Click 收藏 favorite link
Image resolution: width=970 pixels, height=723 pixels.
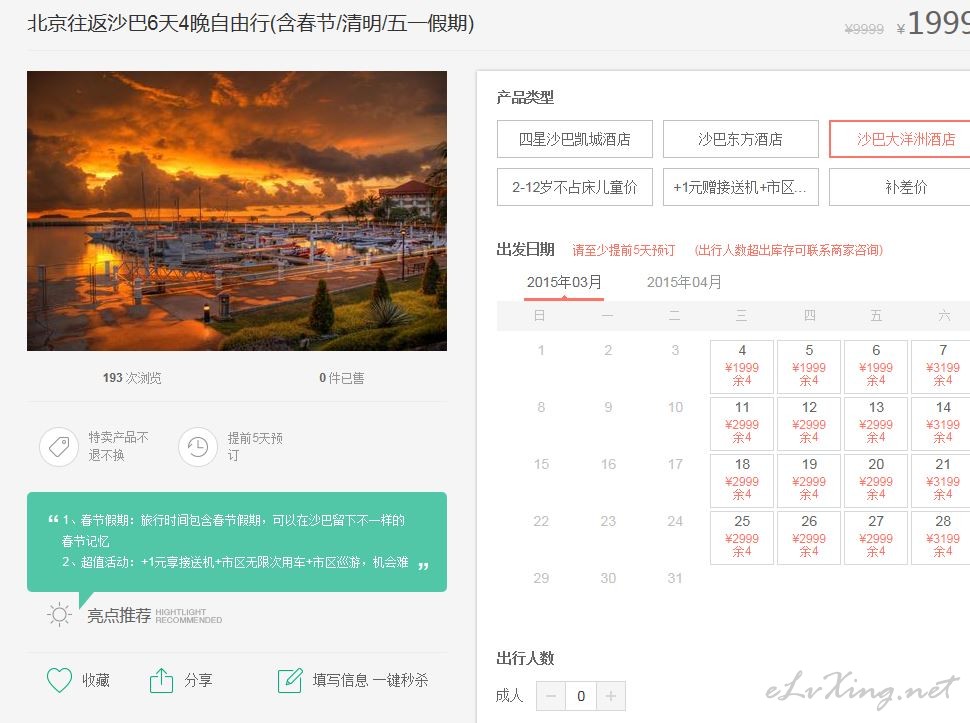click(x=96, y=680)
